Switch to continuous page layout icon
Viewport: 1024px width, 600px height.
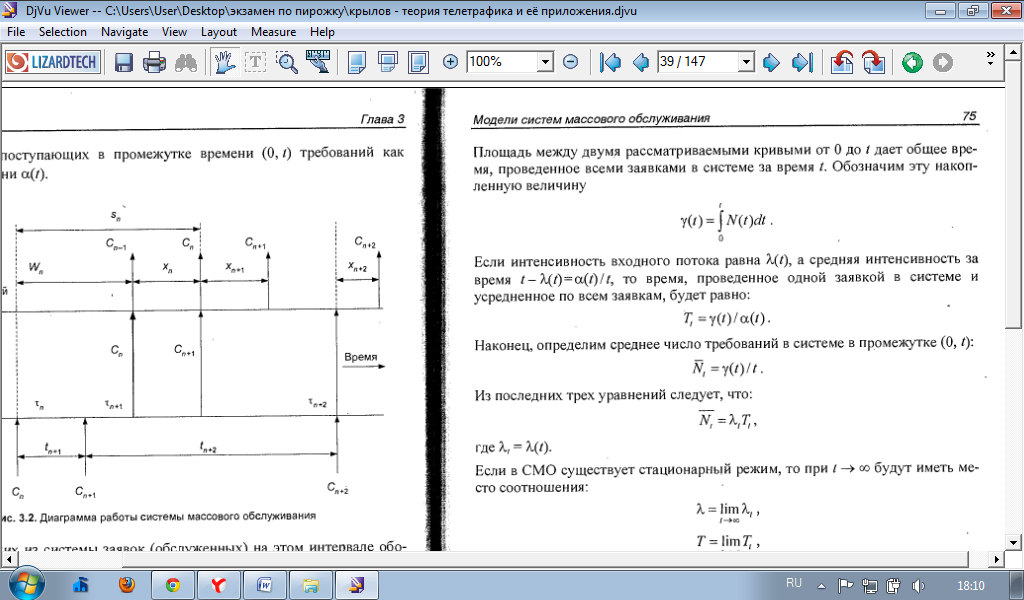pyautogui.click(x=387, y=63)
